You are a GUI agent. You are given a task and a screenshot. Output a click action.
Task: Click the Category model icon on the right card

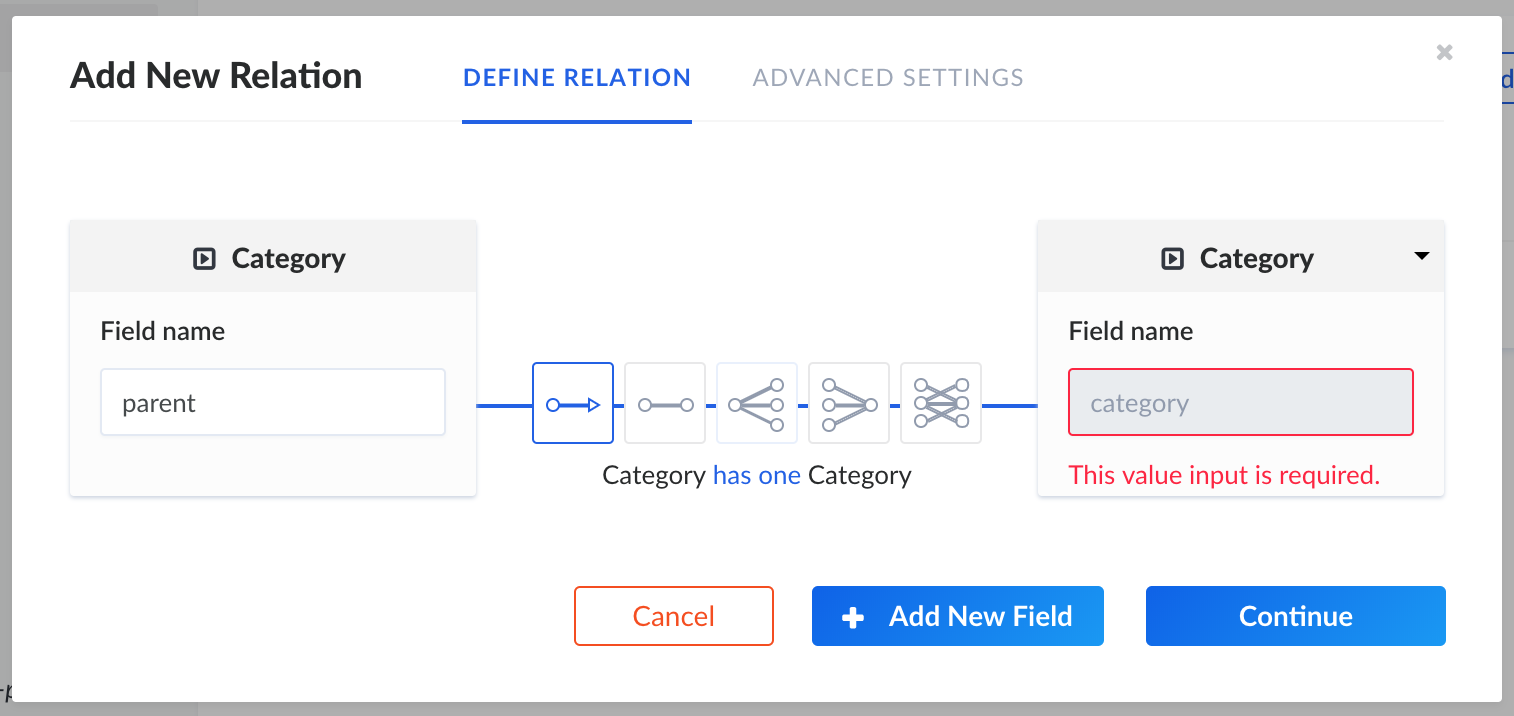[1173, 258]
